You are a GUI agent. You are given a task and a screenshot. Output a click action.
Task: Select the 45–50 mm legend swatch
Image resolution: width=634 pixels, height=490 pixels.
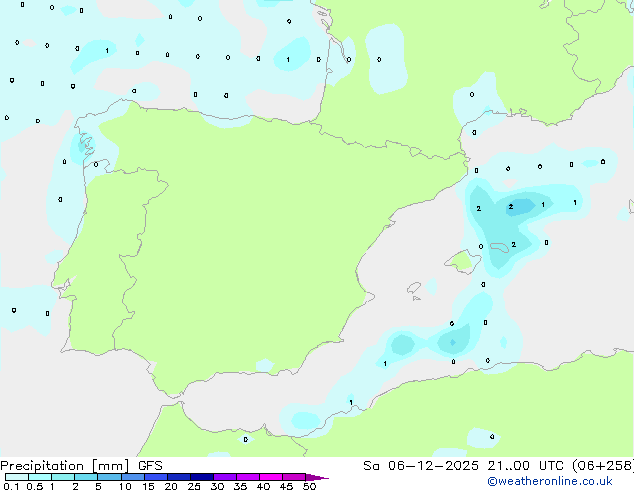click(294, 477)
